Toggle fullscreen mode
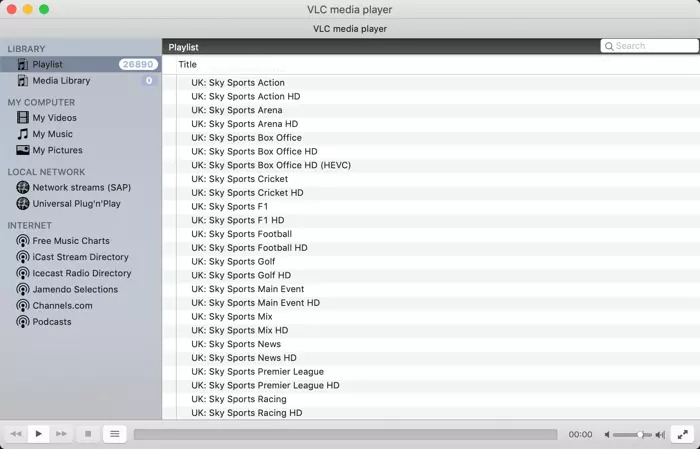Image resolution: width=700 pixels, height=449 pixels. pos(682,434)
